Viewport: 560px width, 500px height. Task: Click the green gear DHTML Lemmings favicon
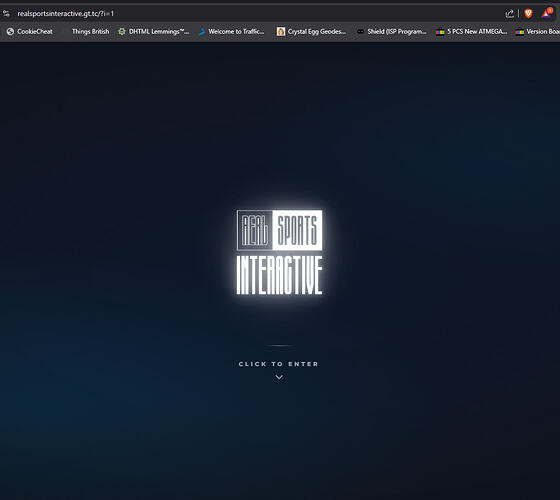tap(122, 31)
